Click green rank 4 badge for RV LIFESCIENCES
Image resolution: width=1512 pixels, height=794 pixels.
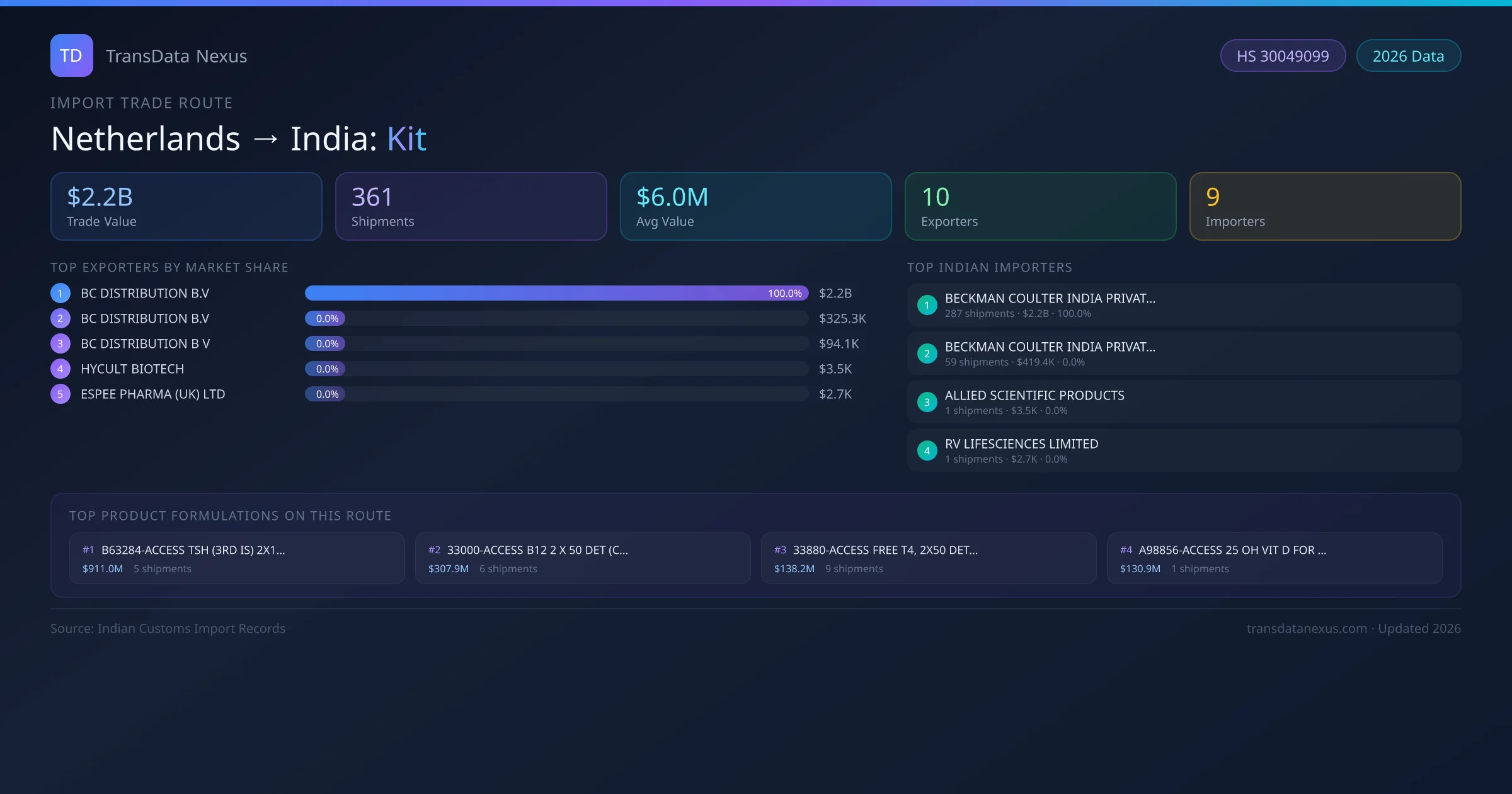927,451
